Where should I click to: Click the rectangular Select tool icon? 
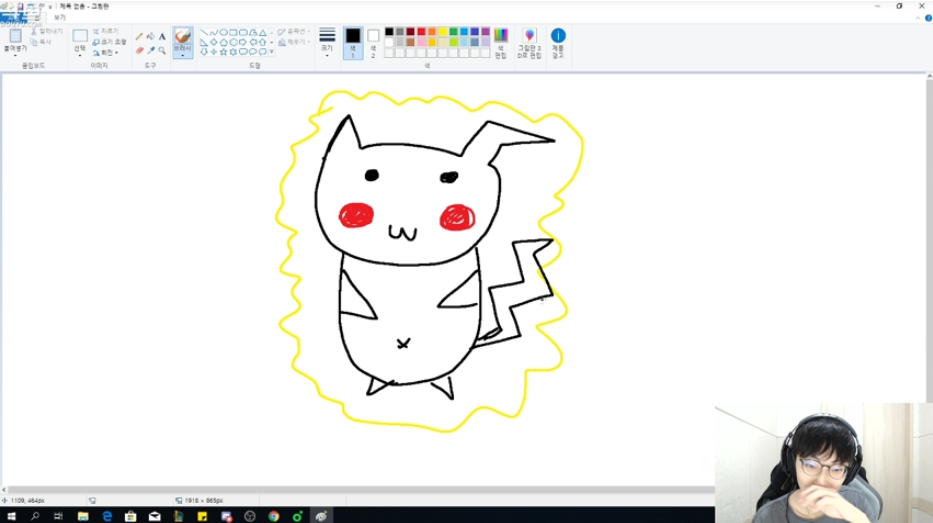(80, 36)
